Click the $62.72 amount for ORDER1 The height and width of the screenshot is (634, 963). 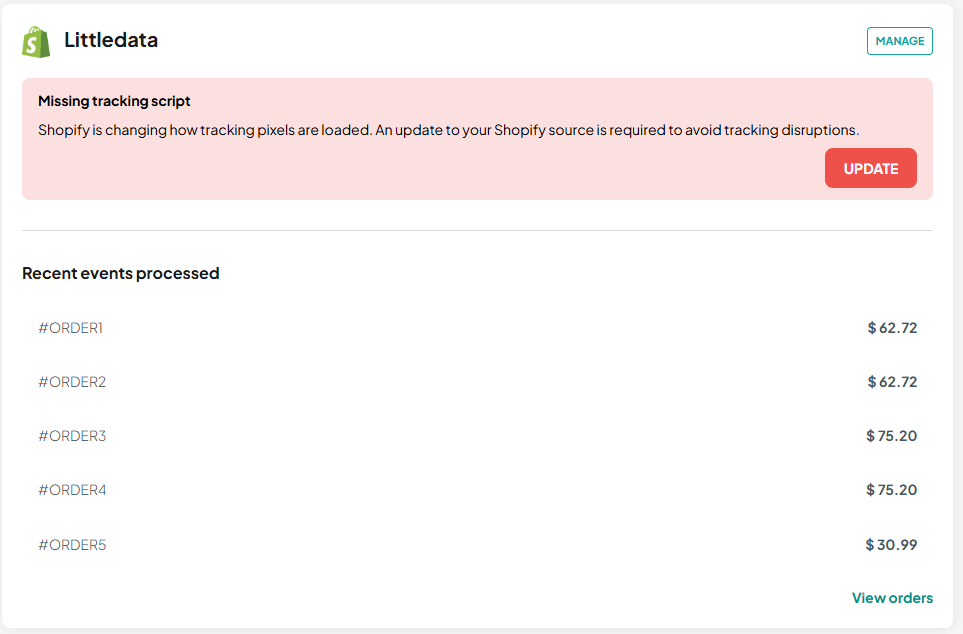pyautogui.click(x=892, y=328)
